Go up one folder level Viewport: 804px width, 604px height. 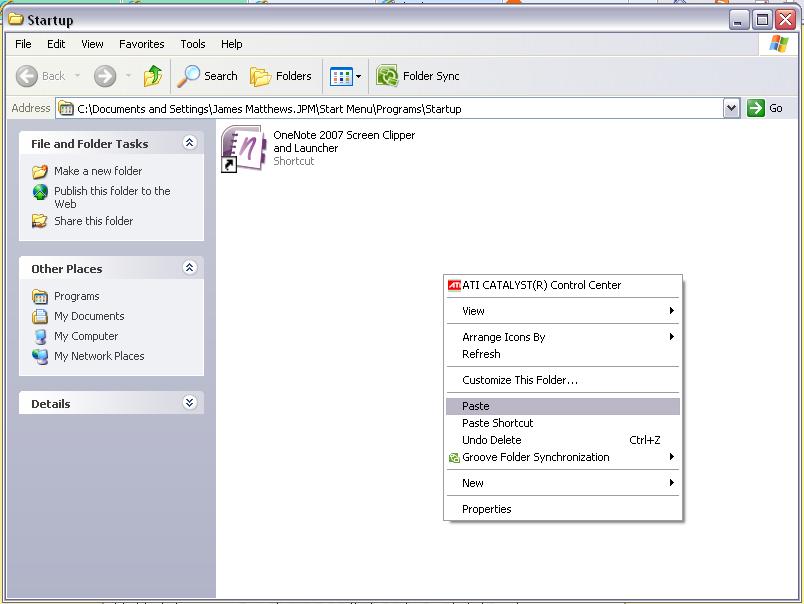point(152,76)
